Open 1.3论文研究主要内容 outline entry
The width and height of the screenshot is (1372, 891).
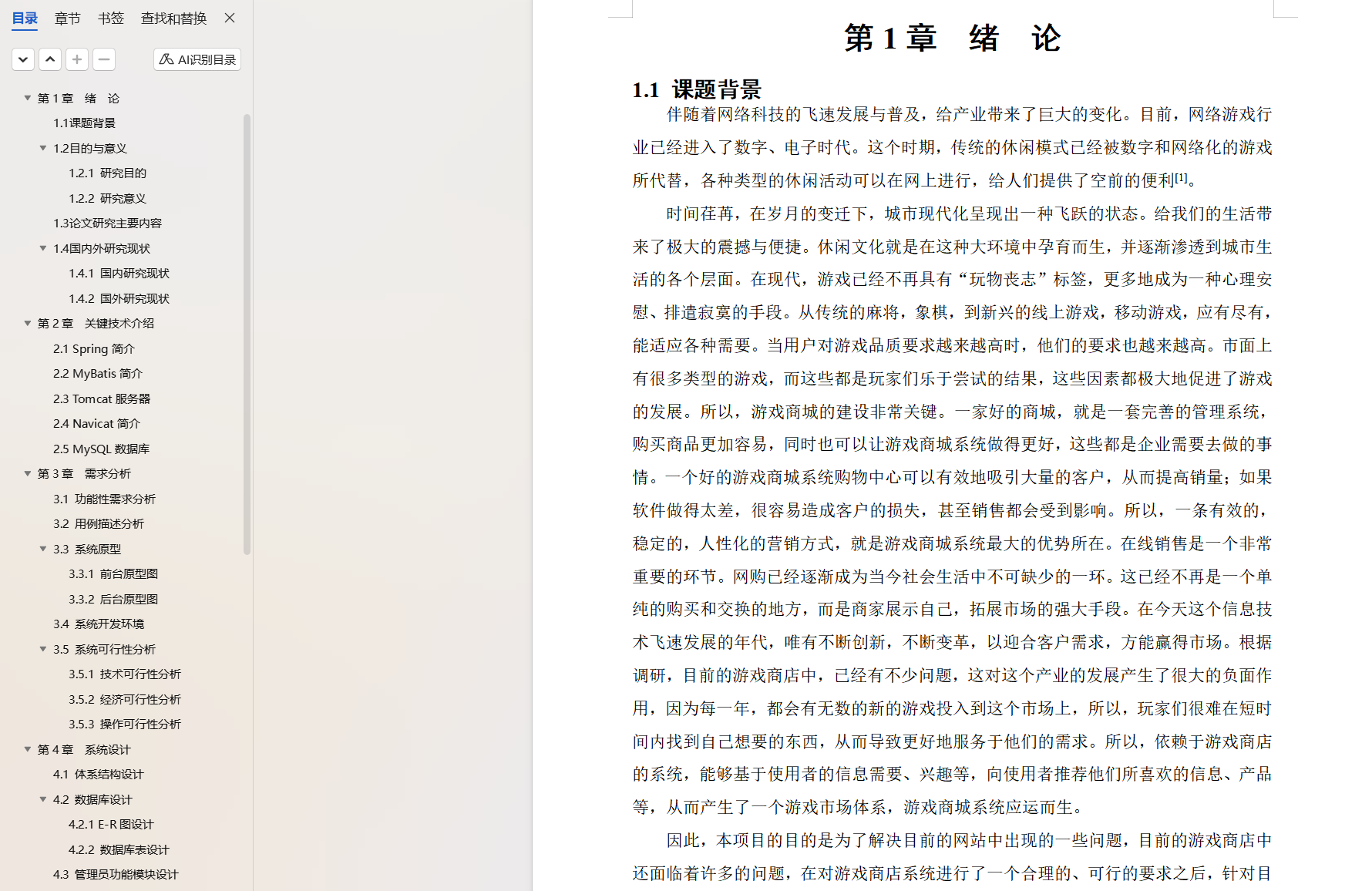tap(107, 223)
